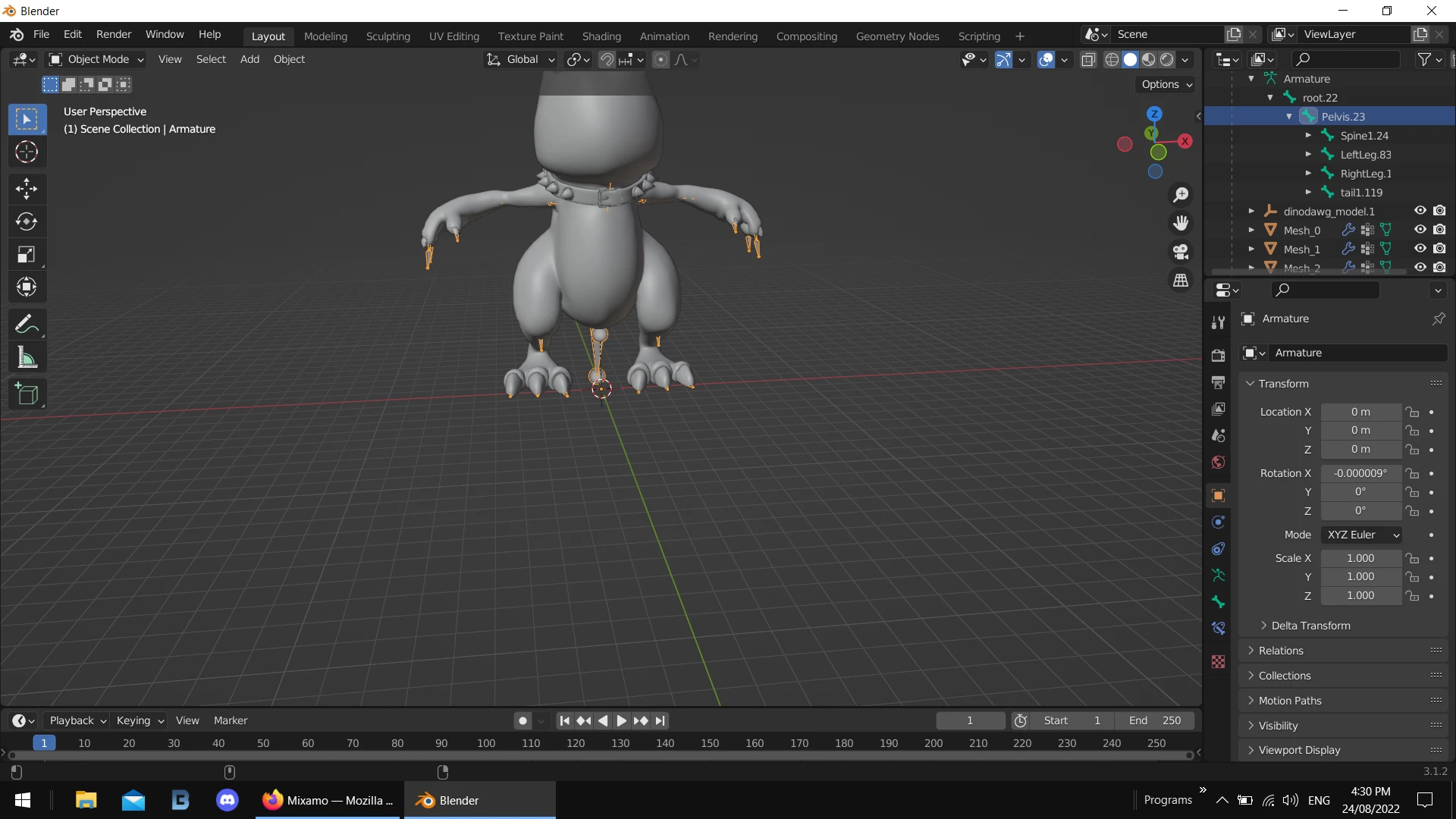Hide Mesh_0 with its eye icon
The image size is (1456, 819).
click(x=1420, y=230)
